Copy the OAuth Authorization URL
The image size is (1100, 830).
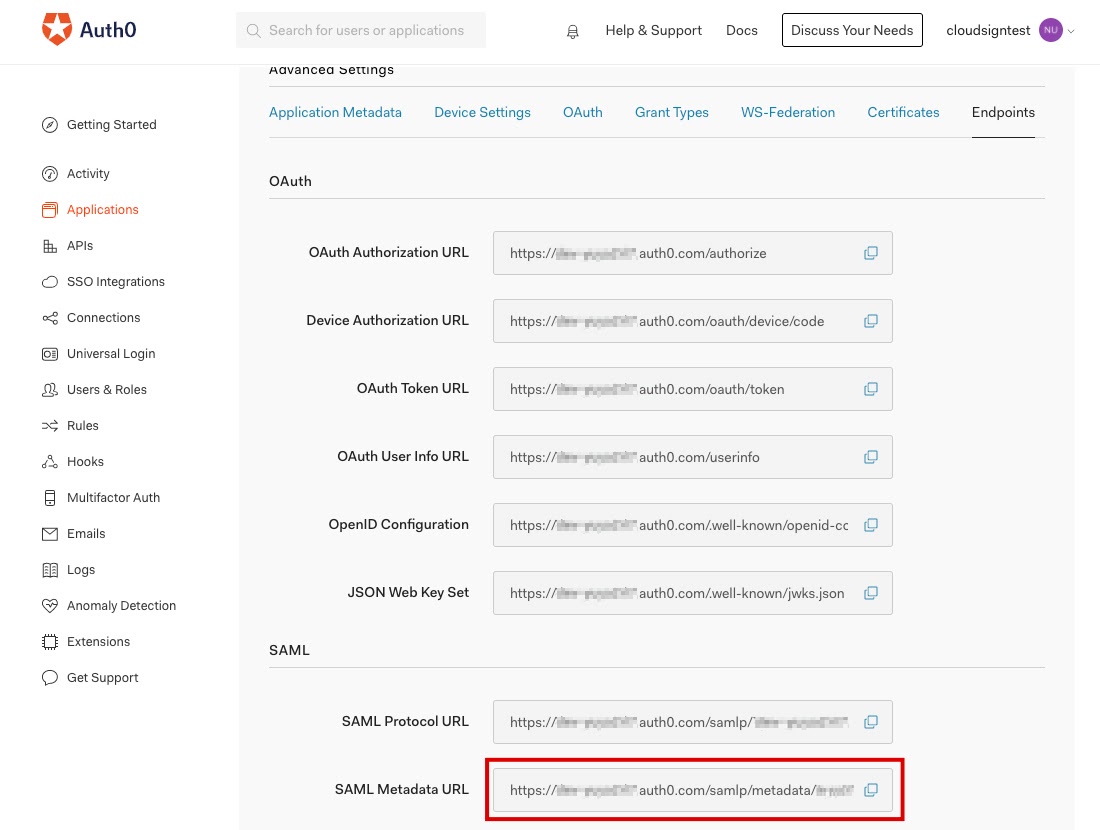click(871, 253)
